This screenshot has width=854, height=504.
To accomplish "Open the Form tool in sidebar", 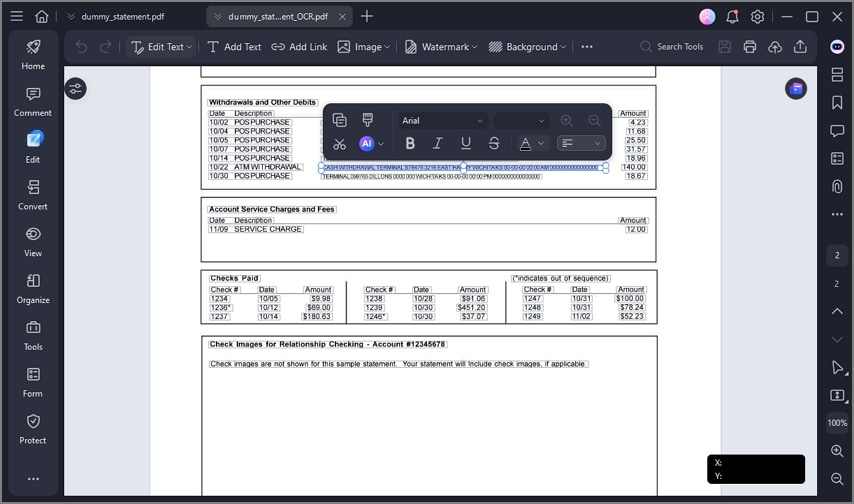I will click(33, 382).
